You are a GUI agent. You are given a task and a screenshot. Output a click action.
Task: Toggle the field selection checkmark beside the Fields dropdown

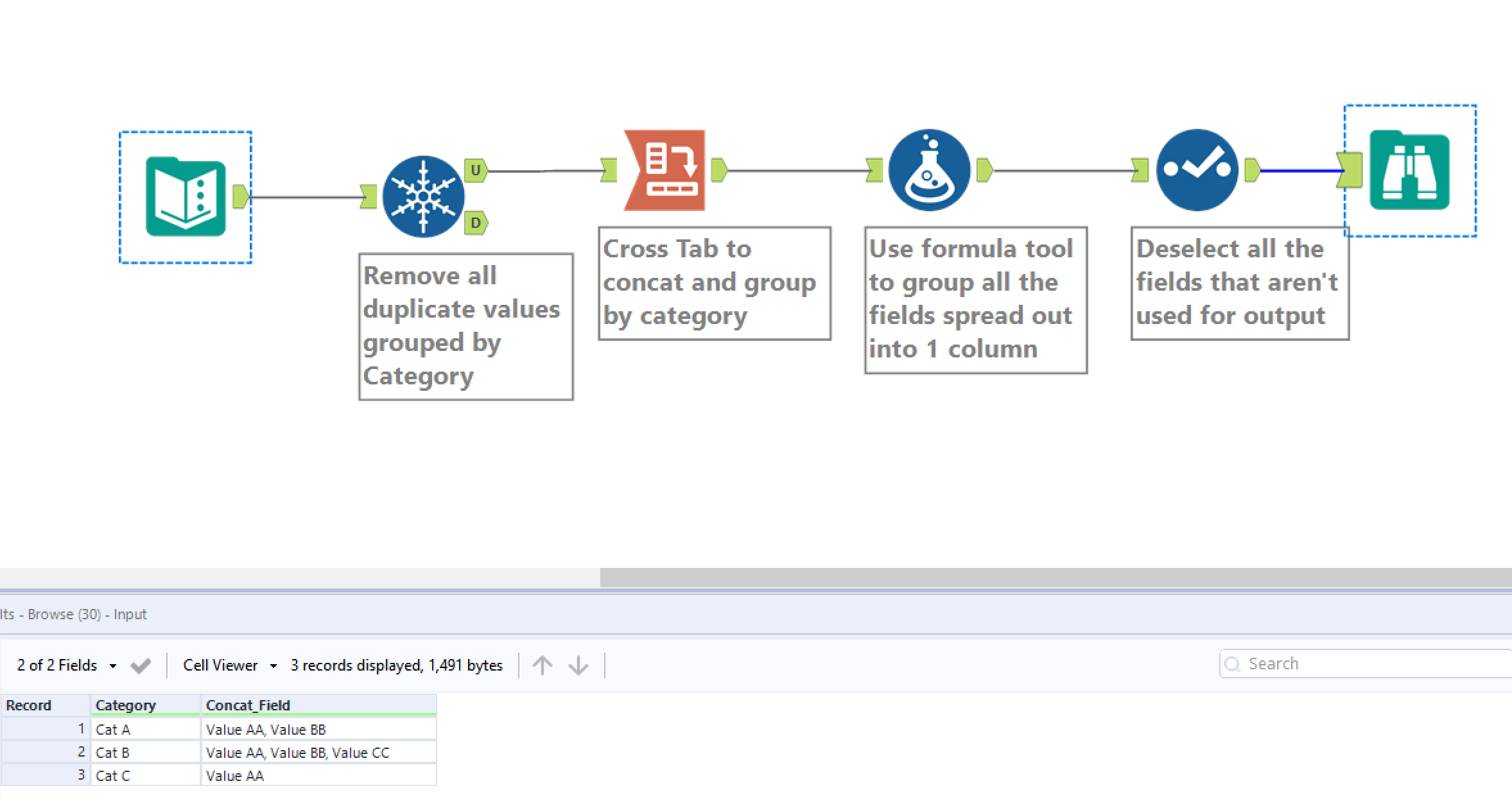[141, 665]
